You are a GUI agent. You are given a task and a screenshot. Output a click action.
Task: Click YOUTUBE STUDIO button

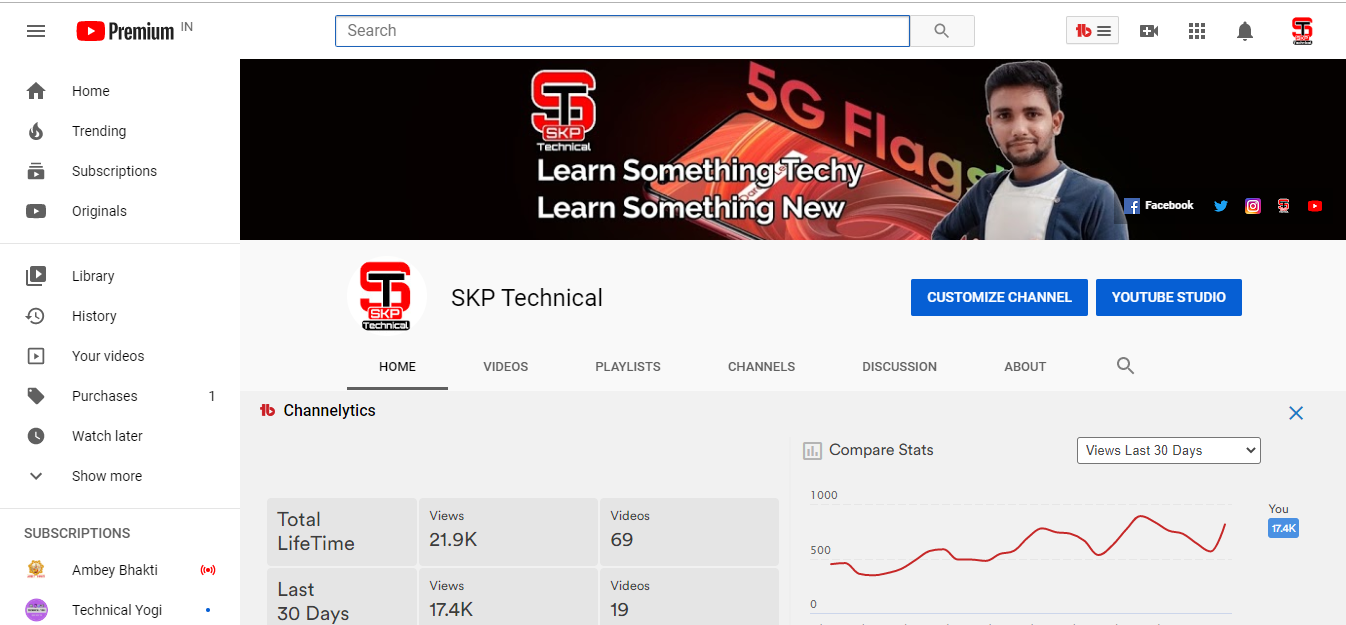click(1169, 298)
